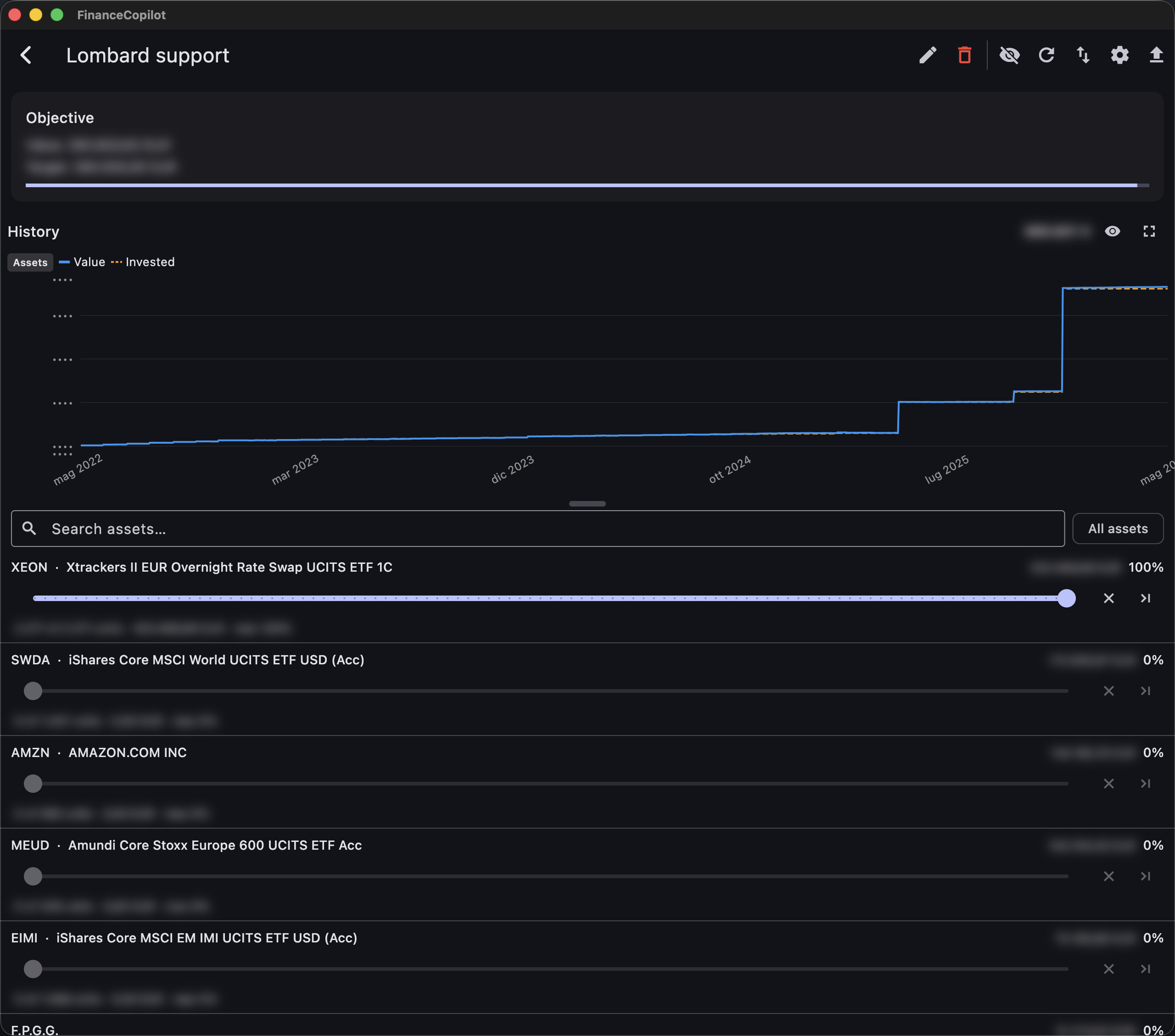This screenshot has width=1175, height=1036.
Task: Click the ott 2024 chart axis label
Action: (730, 469)
